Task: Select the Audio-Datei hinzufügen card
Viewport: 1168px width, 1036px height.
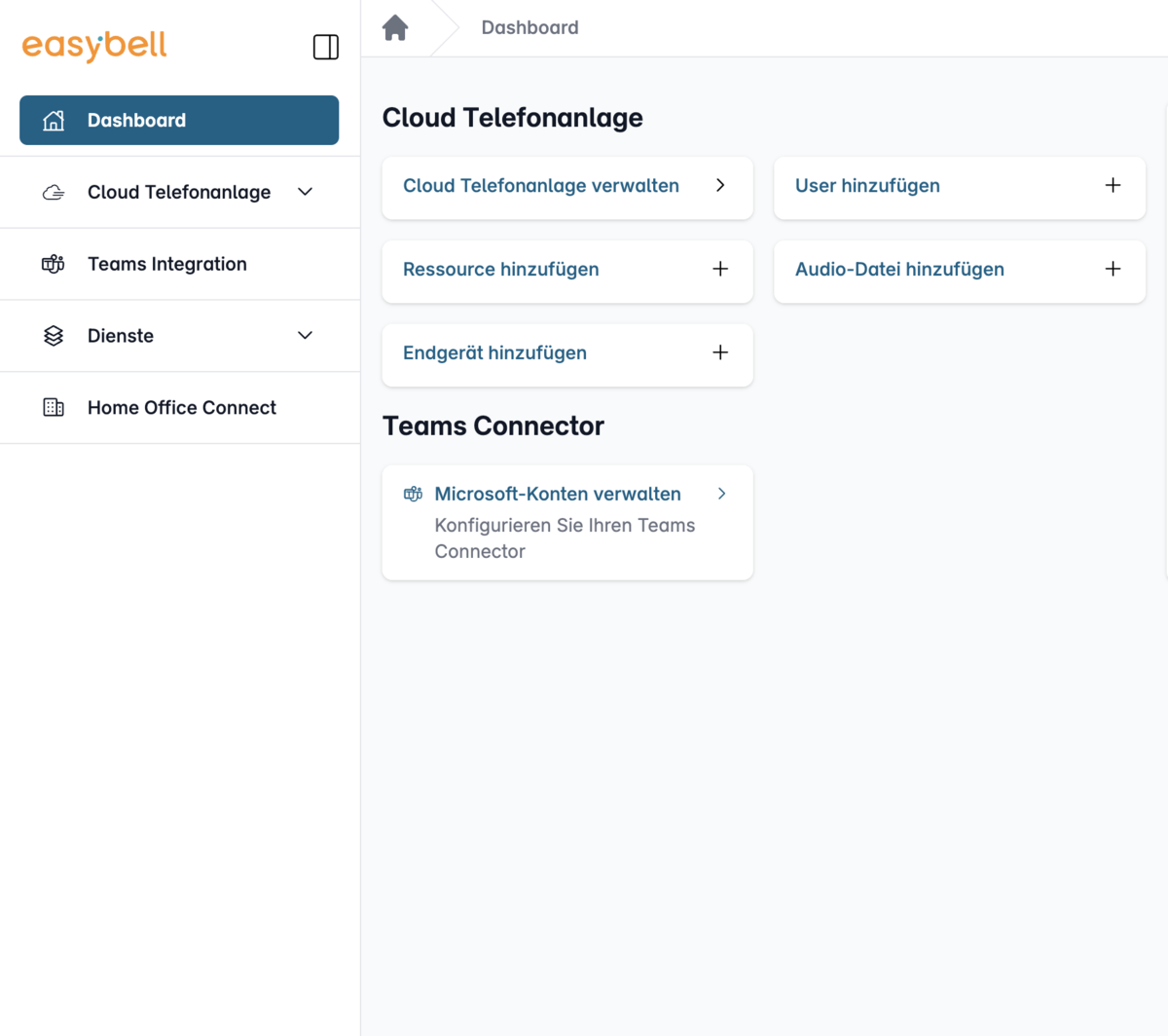Action: 960,271
